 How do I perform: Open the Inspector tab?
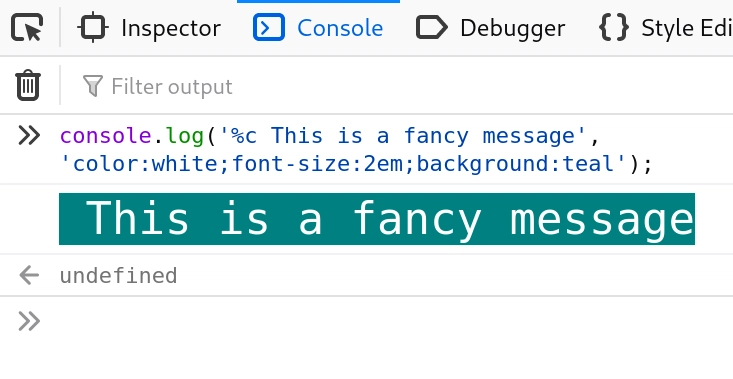[149, 28]
